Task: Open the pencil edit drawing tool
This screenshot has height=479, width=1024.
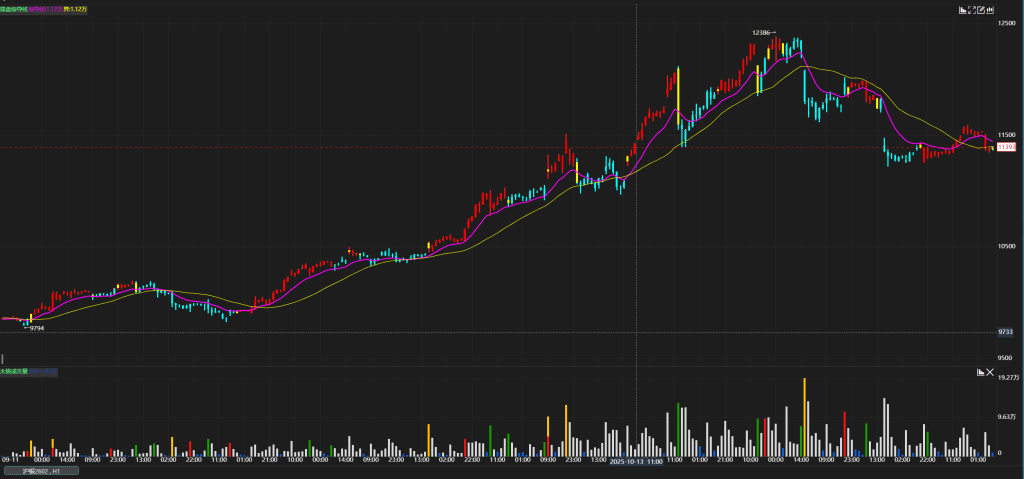Action: pos(982,10)
